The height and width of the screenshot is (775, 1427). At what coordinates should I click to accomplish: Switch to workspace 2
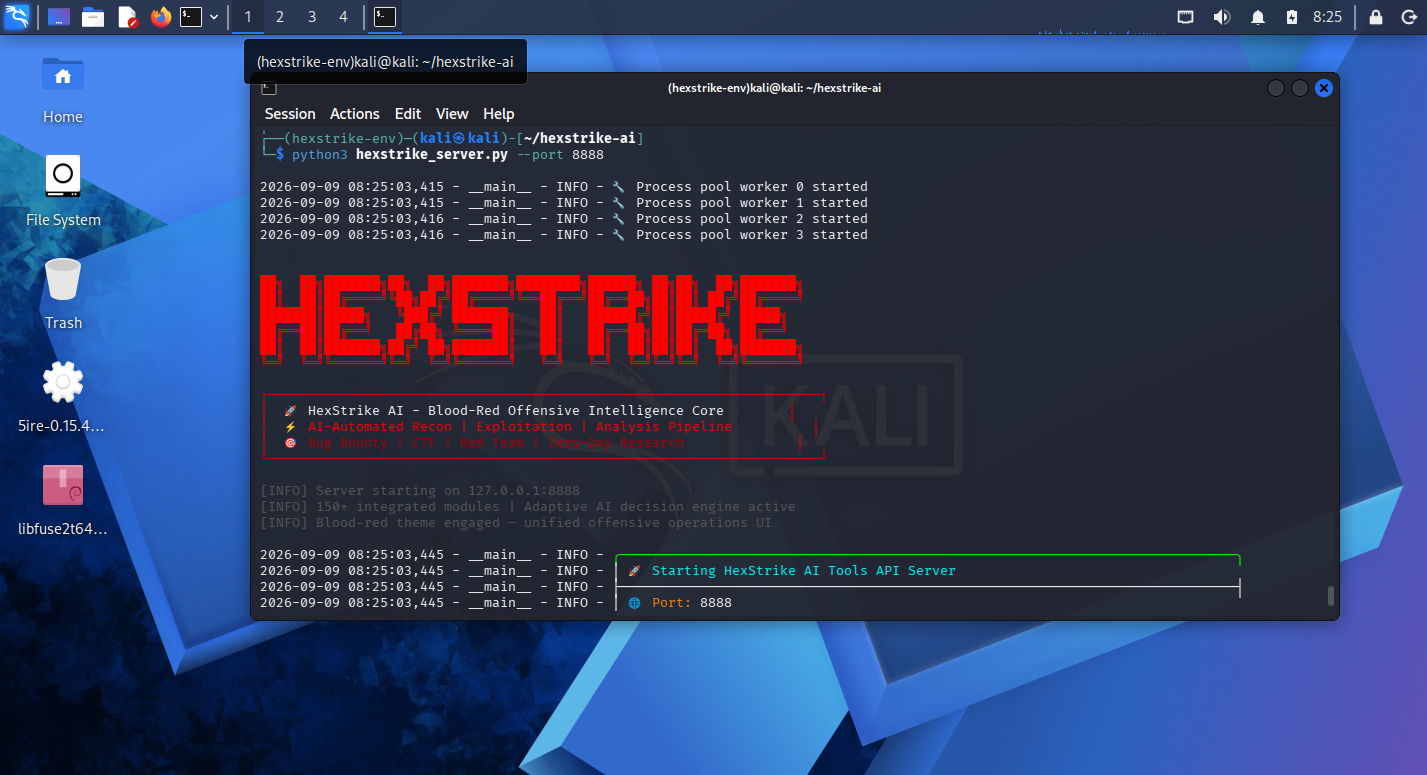click(x=279, y=16)
